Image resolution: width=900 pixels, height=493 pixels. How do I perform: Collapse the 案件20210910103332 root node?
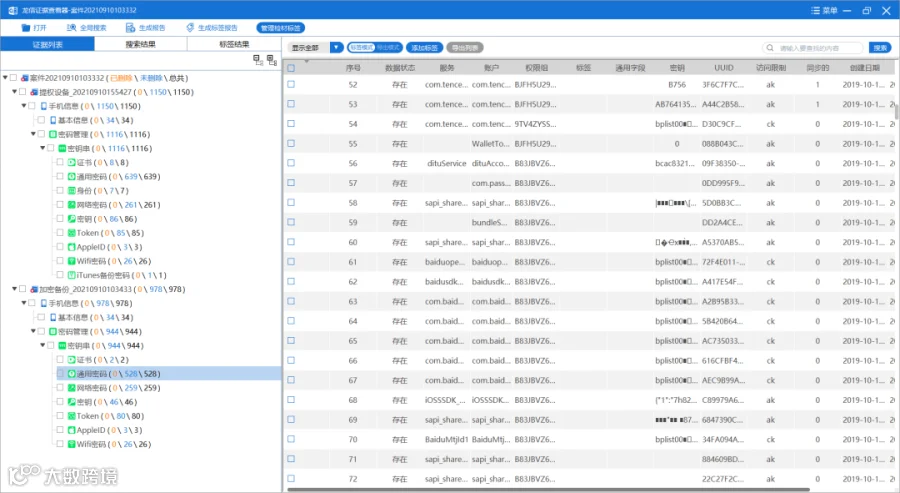pos(5,77)
